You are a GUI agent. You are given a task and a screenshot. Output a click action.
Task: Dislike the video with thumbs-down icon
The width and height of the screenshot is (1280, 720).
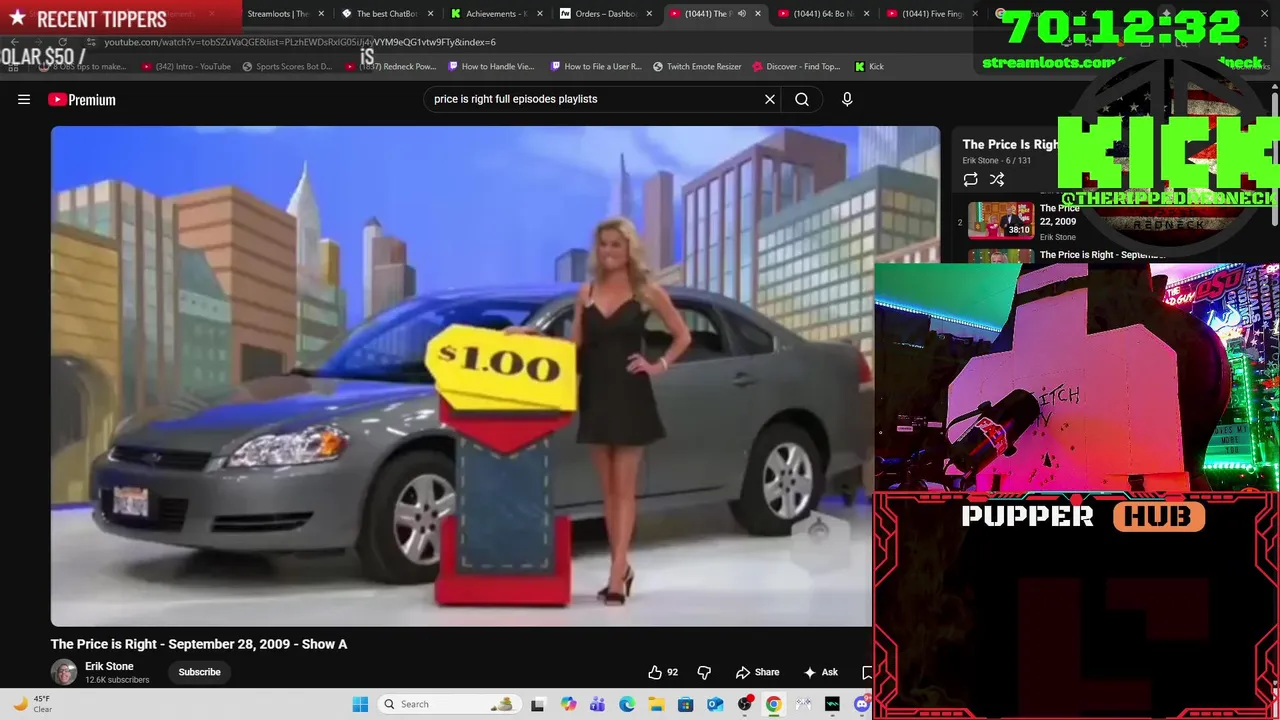tap(704, 672)
